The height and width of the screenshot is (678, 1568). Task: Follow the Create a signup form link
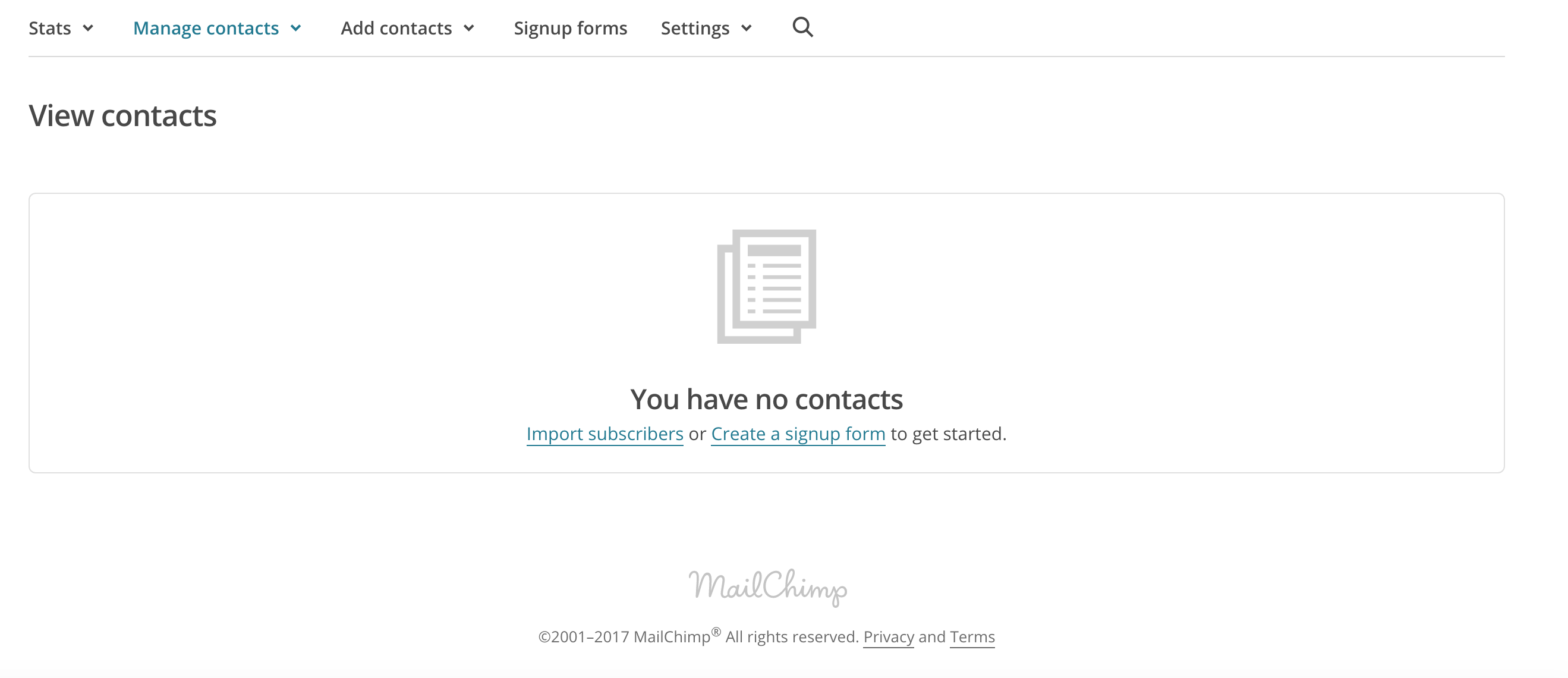[x=798, y=434]
